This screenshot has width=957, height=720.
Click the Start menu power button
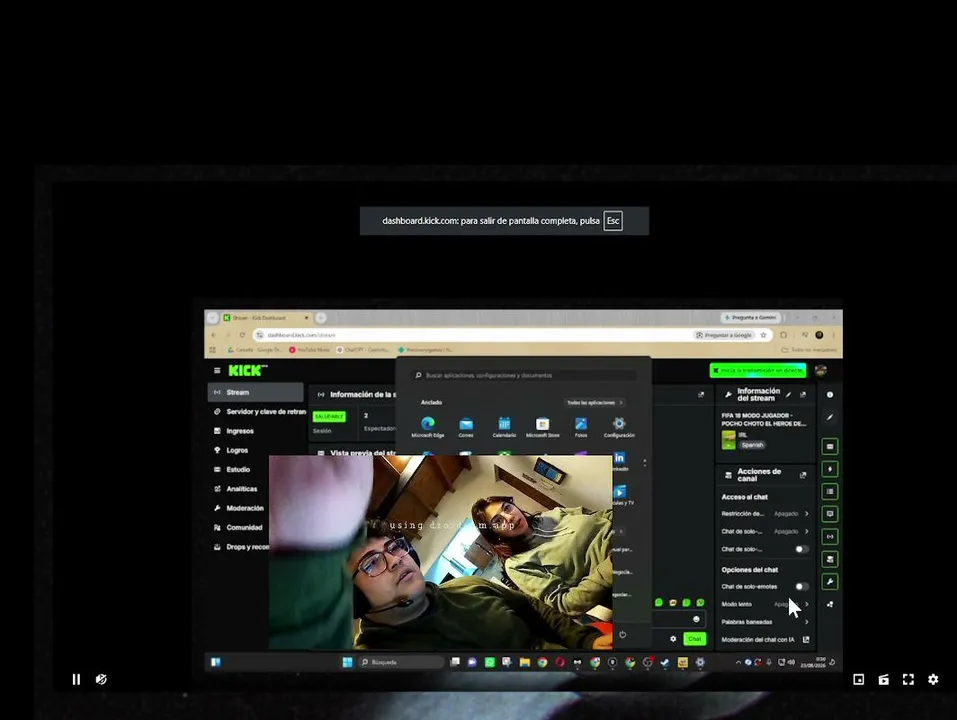click(x=623, y=635)
